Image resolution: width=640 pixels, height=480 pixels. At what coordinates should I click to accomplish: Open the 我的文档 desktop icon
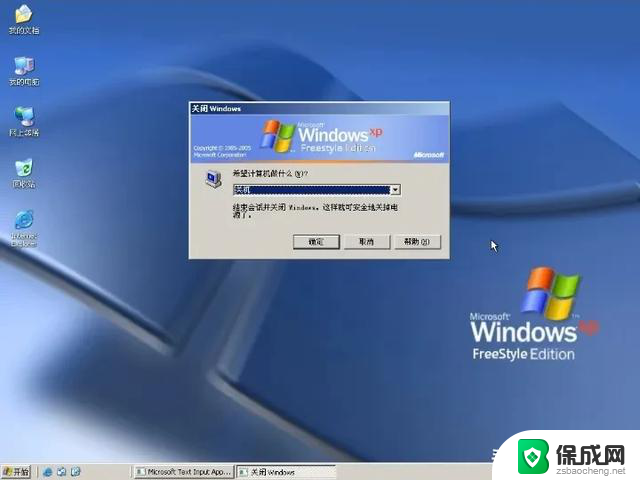click(x=24, y=19)
